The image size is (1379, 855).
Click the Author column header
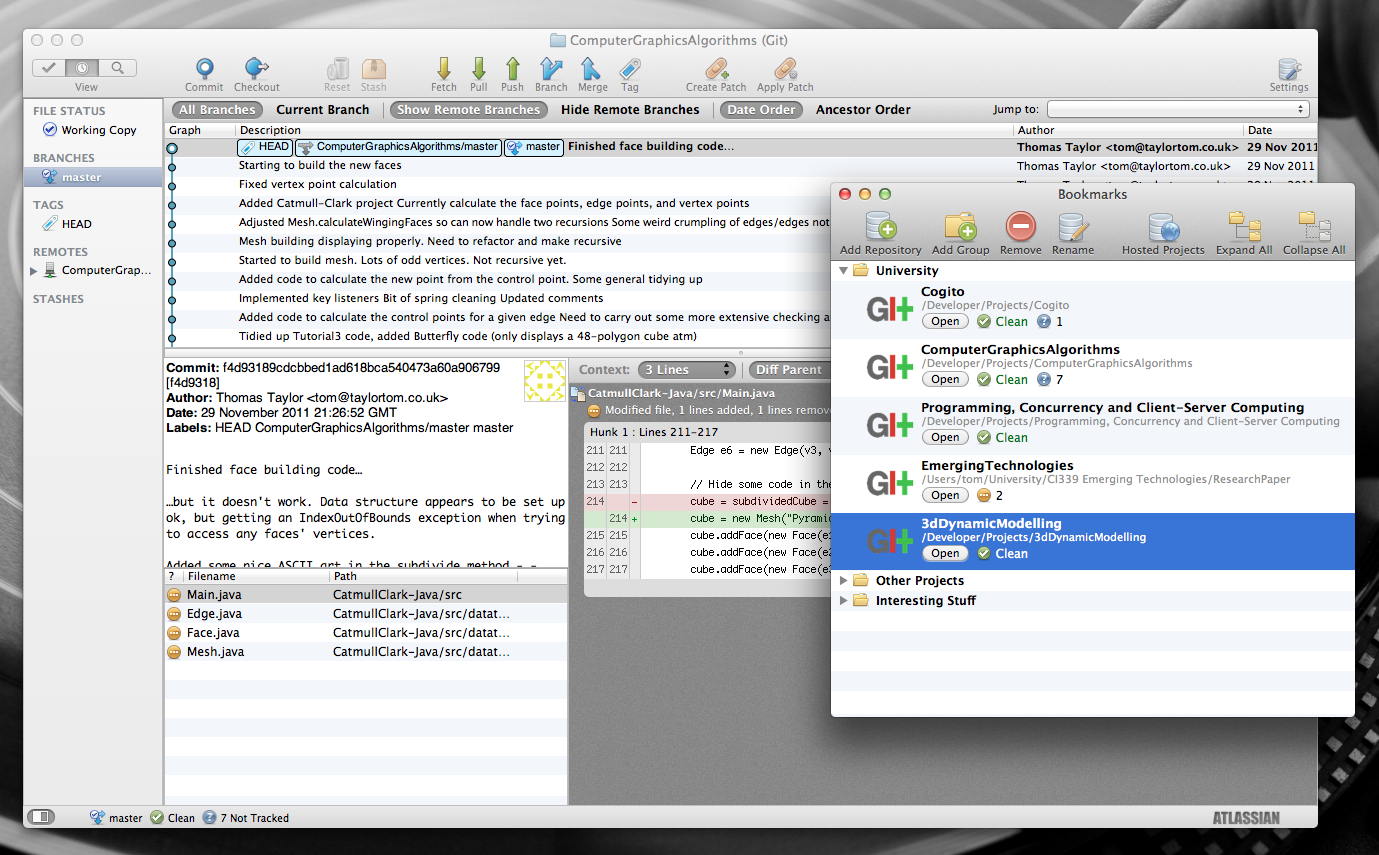[x=1128, y=130]
